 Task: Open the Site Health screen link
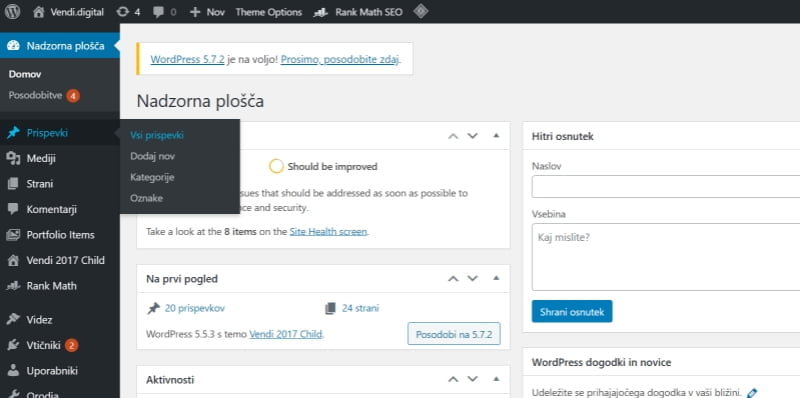[x=328, y=232]
